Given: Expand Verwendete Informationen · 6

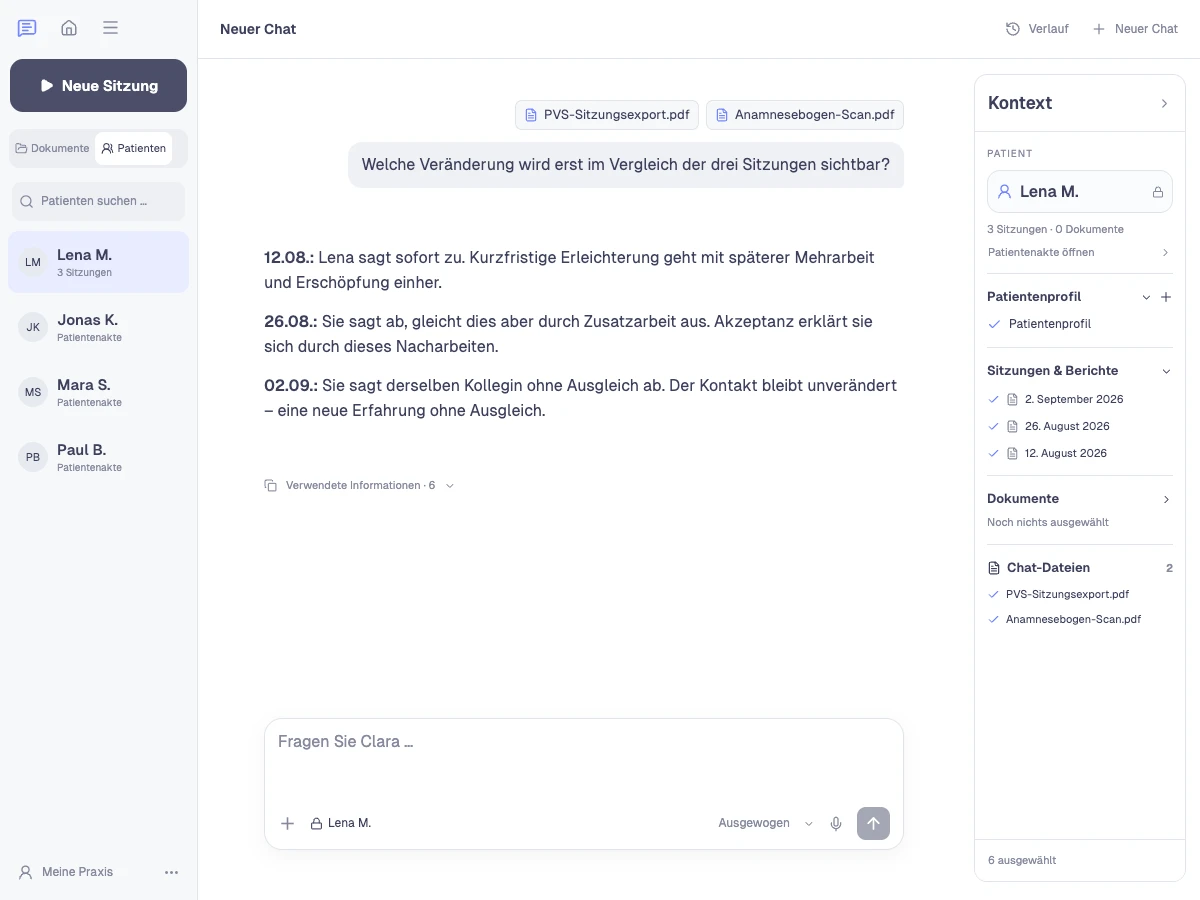Looking at the screenshot, I should tap(370, 485).
